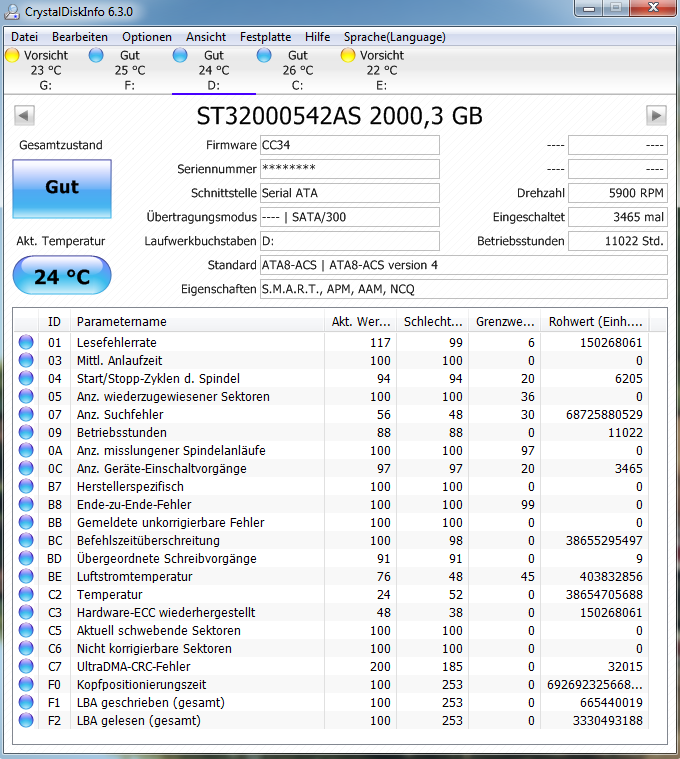Image resolution: width=680 pixels, height=759 pixels.
Task: Click status orb for Anz. Suchfehler
Action: (26, 414)
